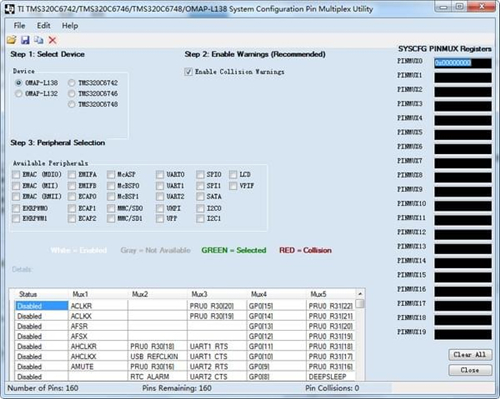Click the PINMUX5 register field
This screenshot has width=500, height=399.
pos(463,134)
